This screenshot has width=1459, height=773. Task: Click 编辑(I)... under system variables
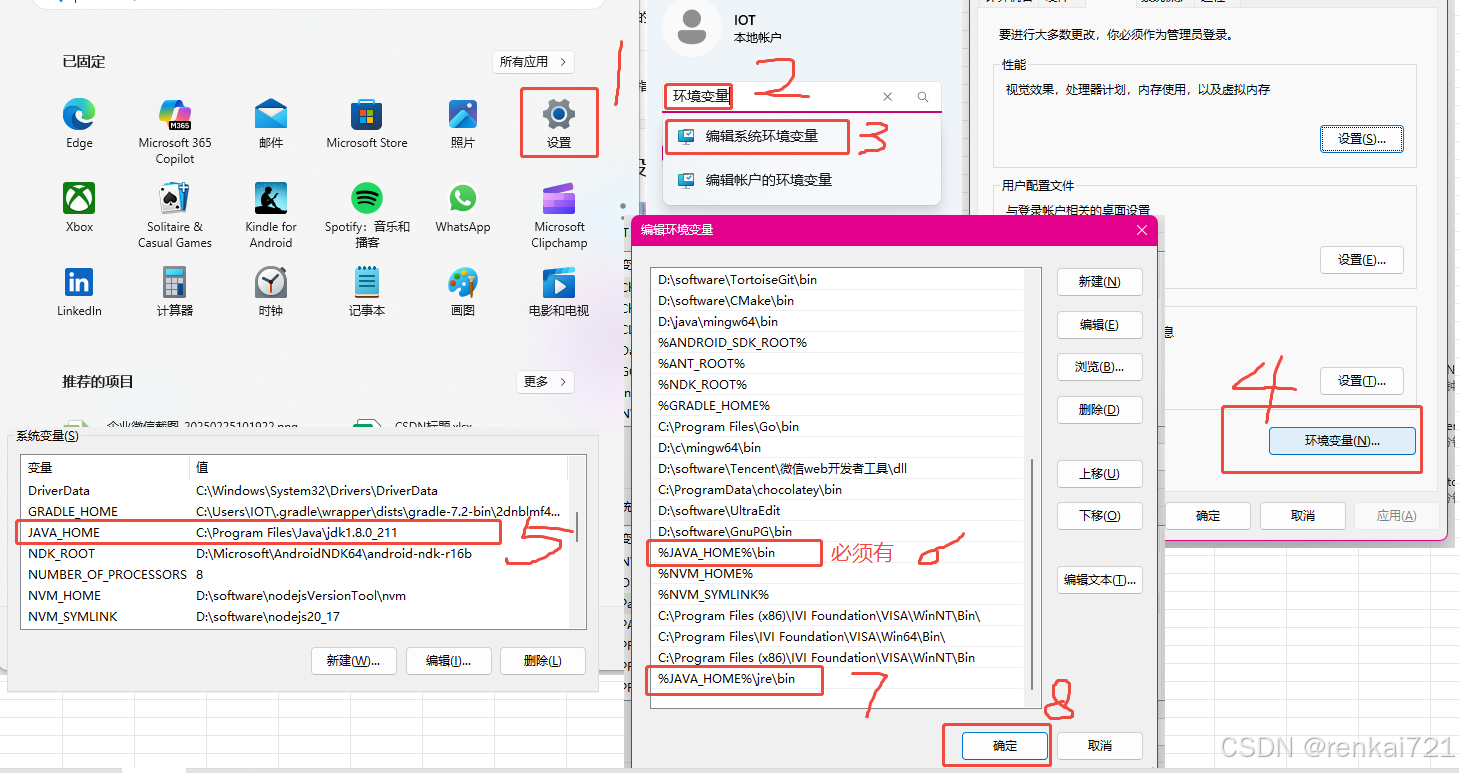[x=448, y=661]
